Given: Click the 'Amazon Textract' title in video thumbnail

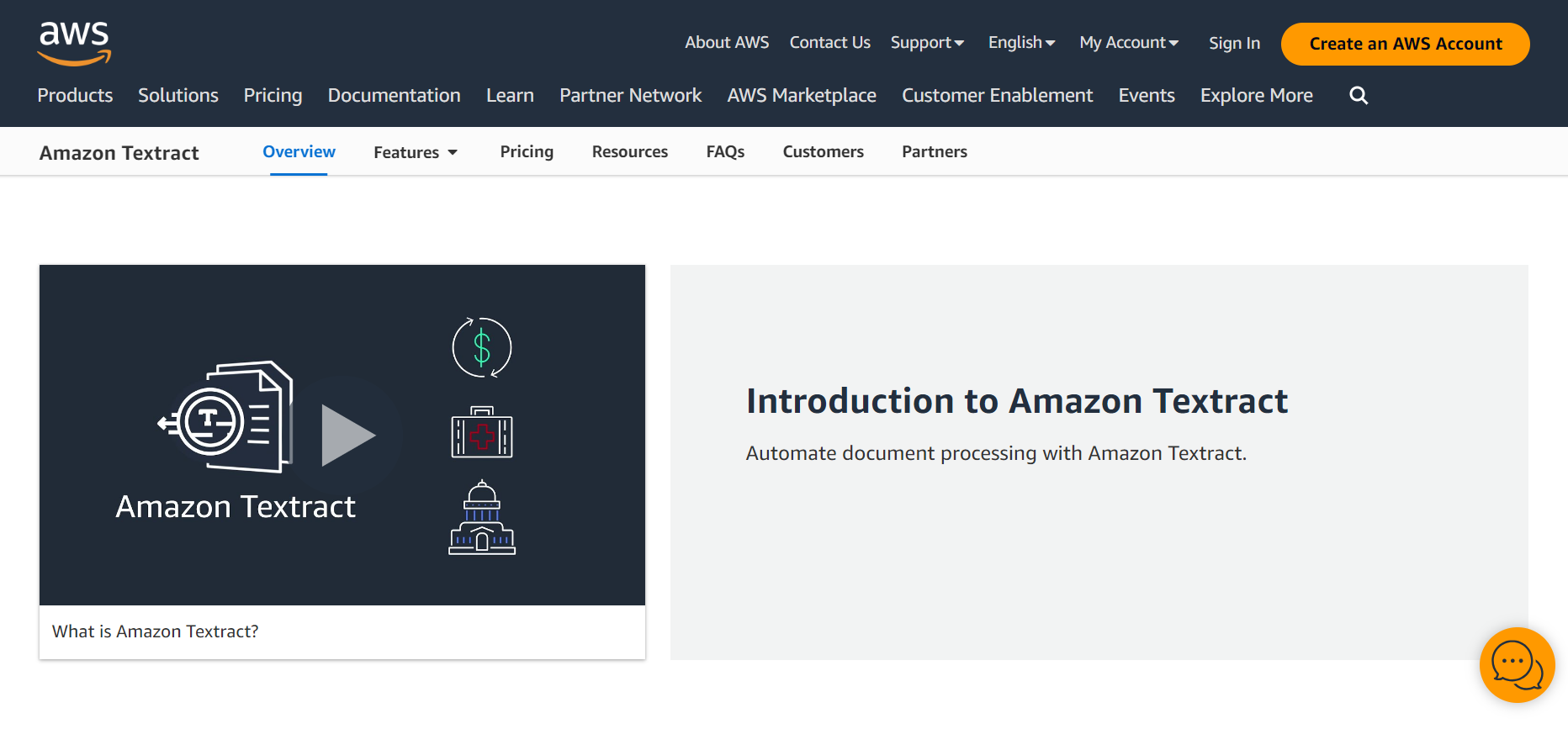Looking at the screenshot, I should (236, 507).
